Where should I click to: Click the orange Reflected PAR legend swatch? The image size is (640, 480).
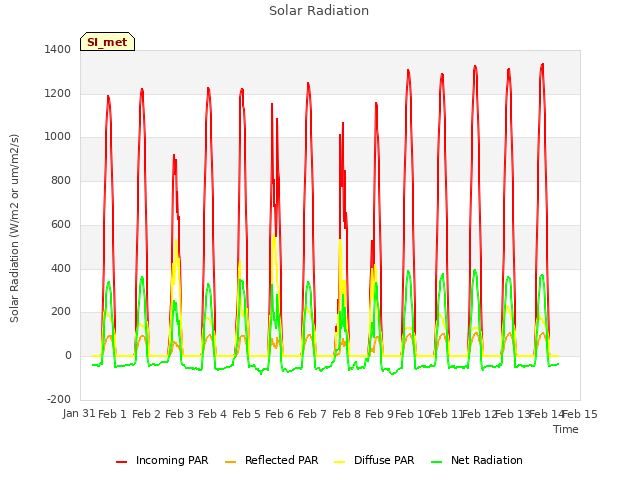tap(231, 462)
